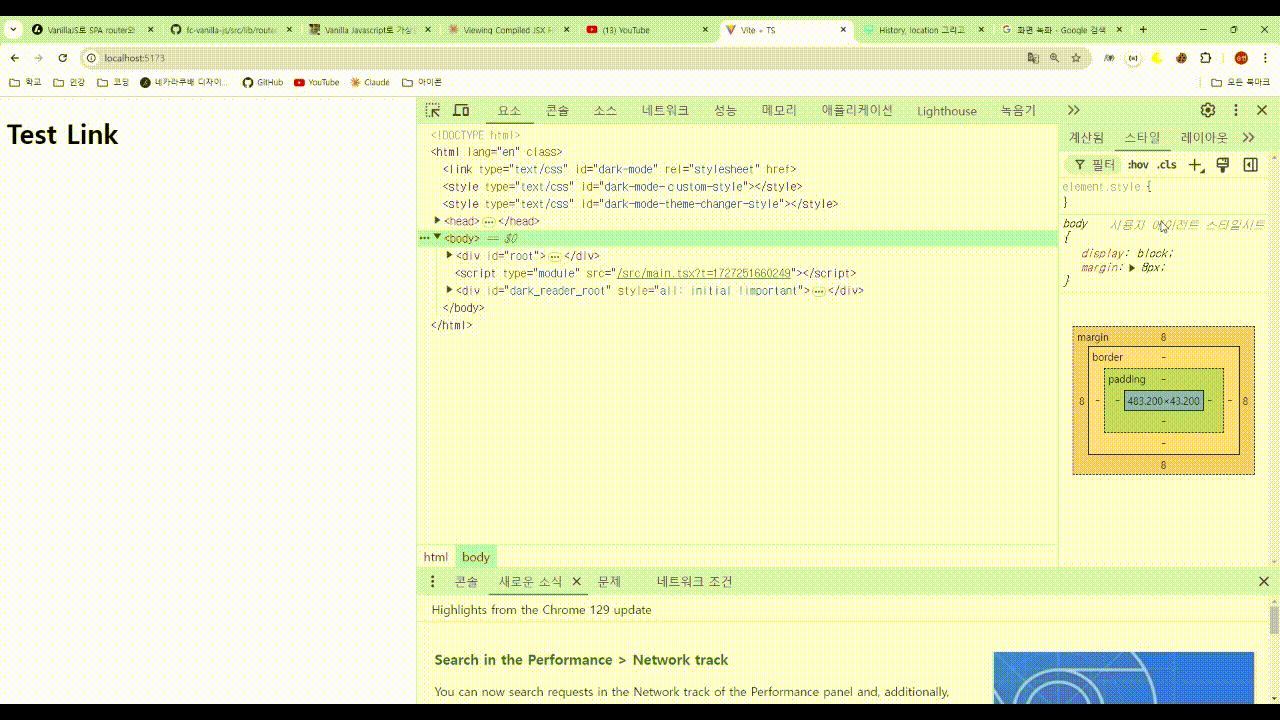Click the Test Link hyperlink on the page
Image resolution: width=1280 pixels, height=720 pixels.
[x=62, y=134]
